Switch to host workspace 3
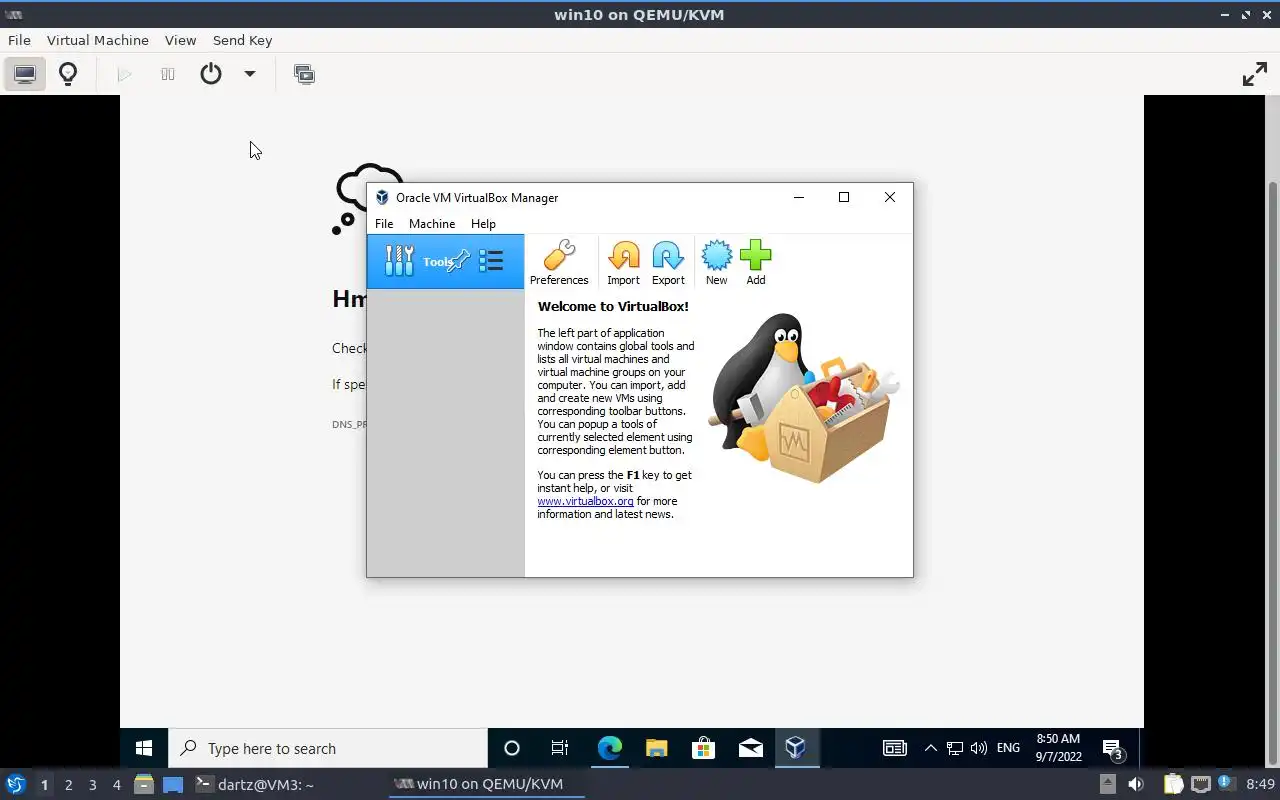Image resolution: width=1280 pixels, height=800 pixels. coord(92,785)
